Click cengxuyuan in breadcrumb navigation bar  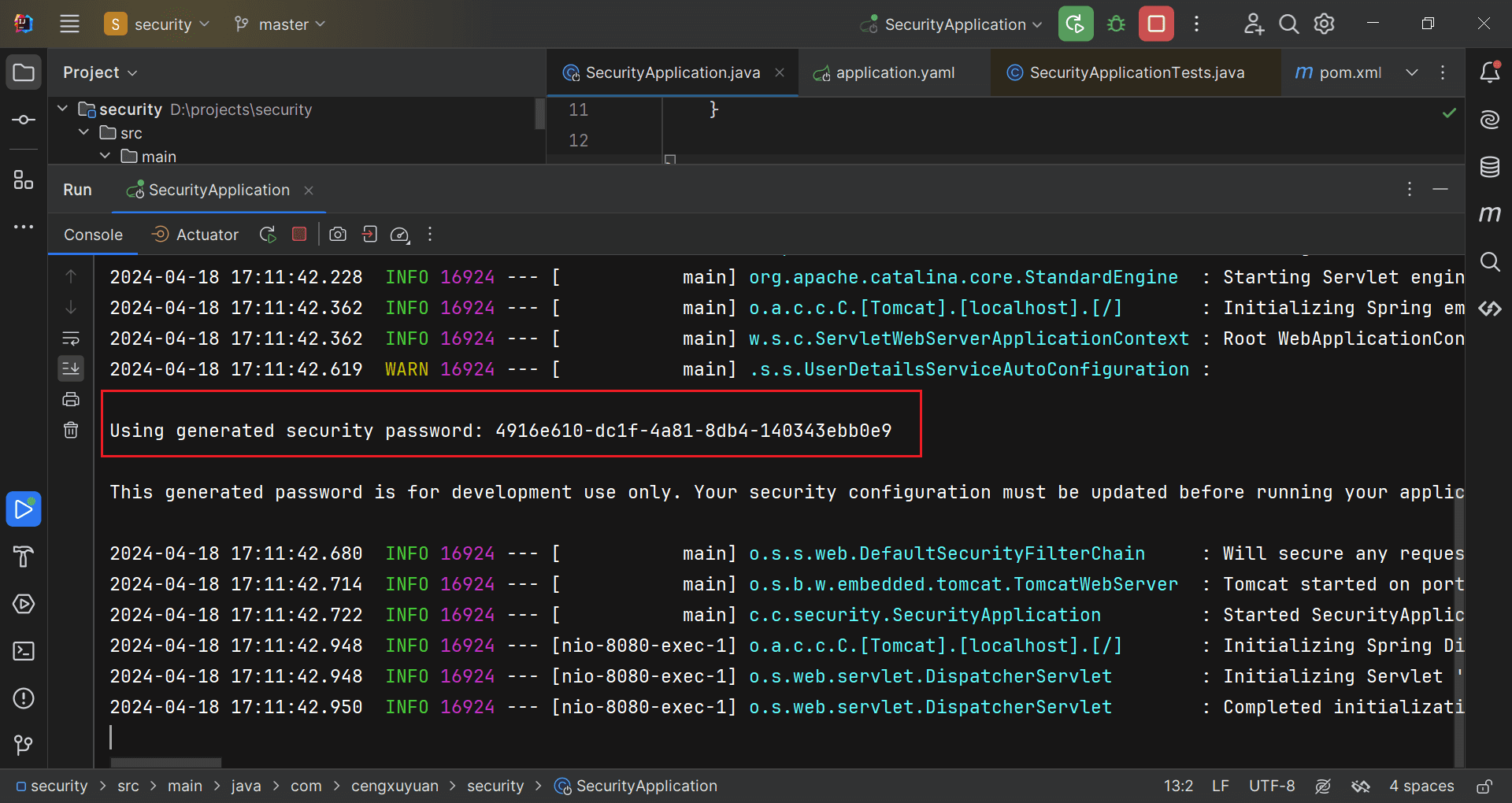tap(395, 786)
